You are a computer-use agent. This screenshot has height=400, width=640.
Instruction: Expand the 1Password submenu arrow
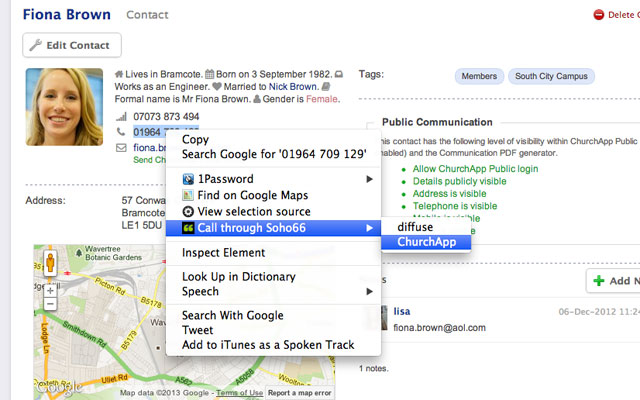point(370,179)
